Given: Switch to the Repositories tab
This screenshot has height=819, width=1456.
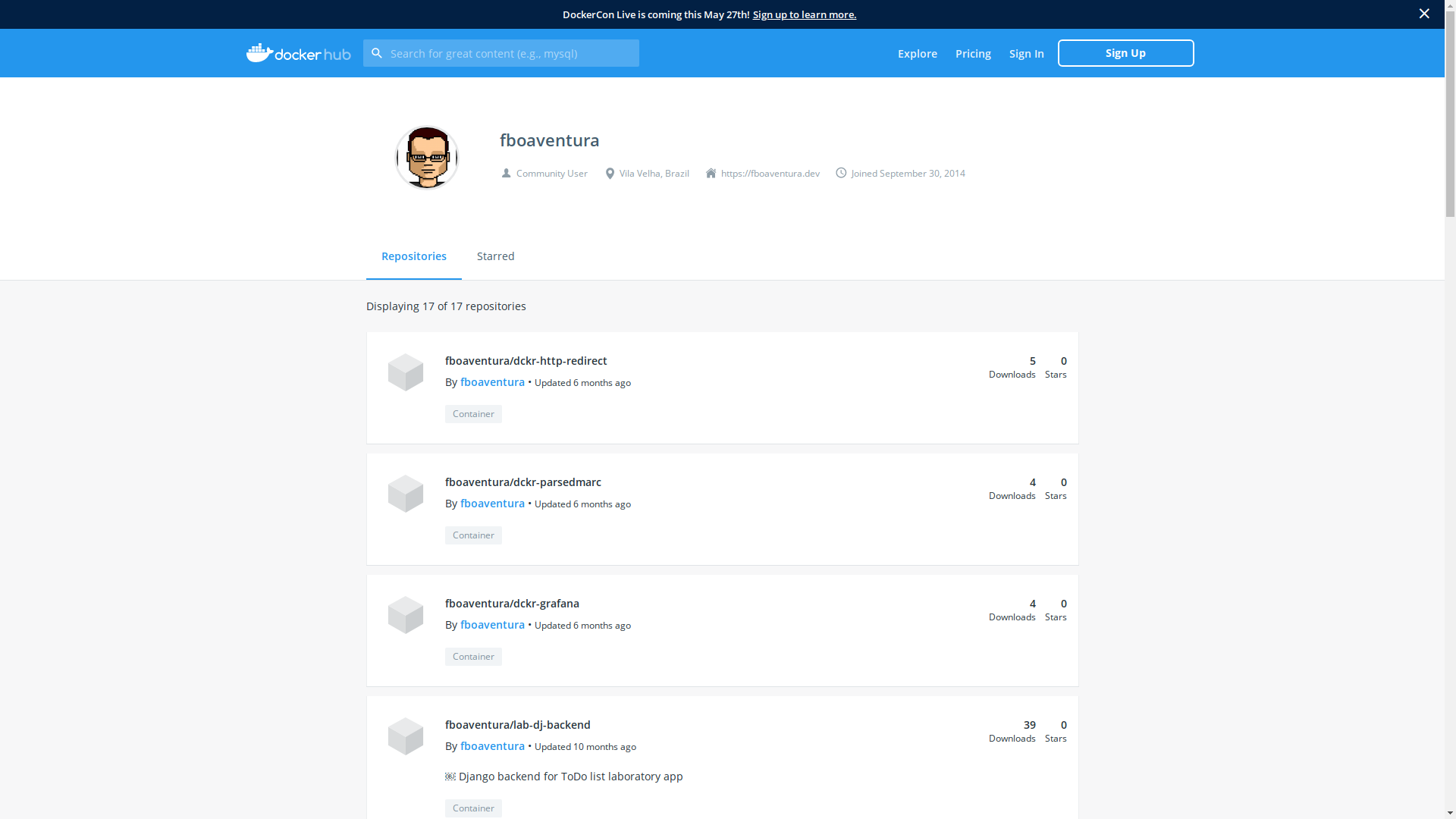Looking at the screenshot, I should (x=414, y=256).
